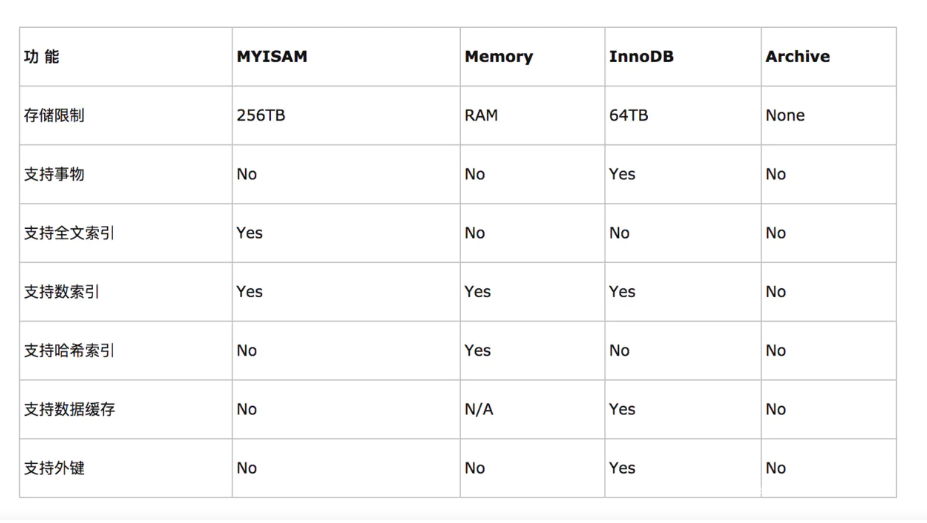
Task: Click the MYISAM column header
Action: pos(272,57)
